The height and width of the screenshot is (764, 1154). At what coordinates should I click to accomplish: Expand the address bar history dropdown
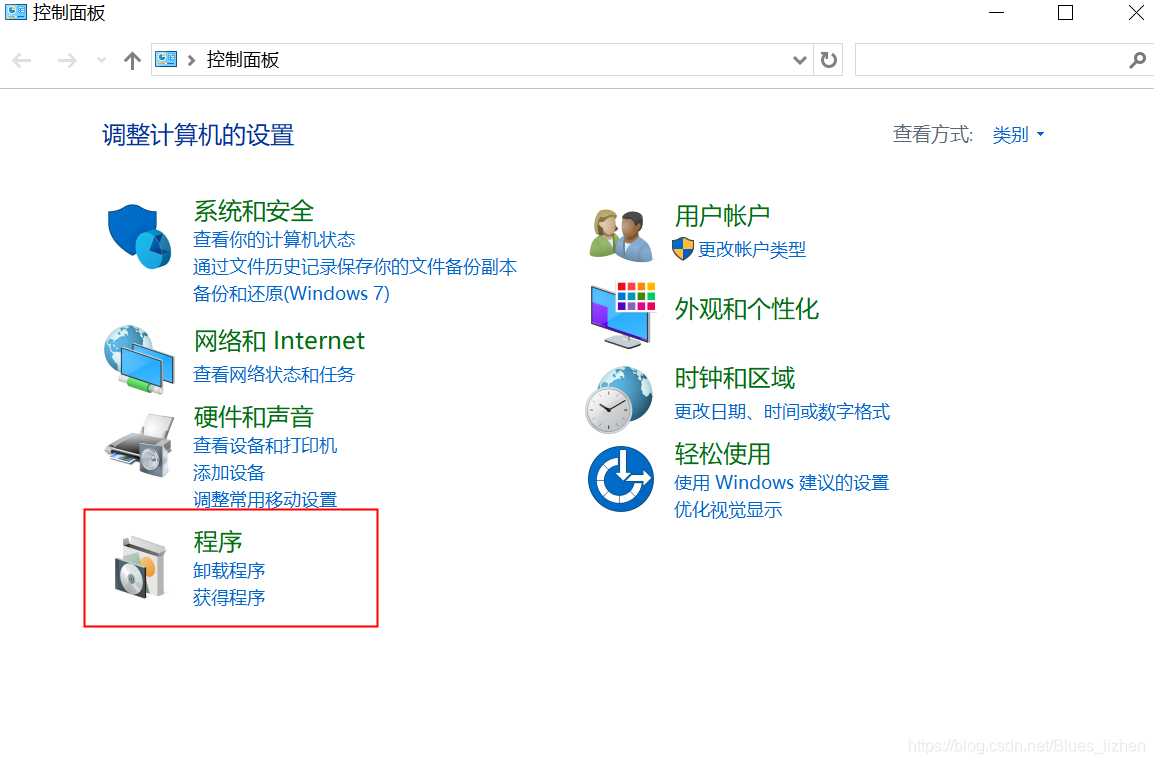[800, 60]
